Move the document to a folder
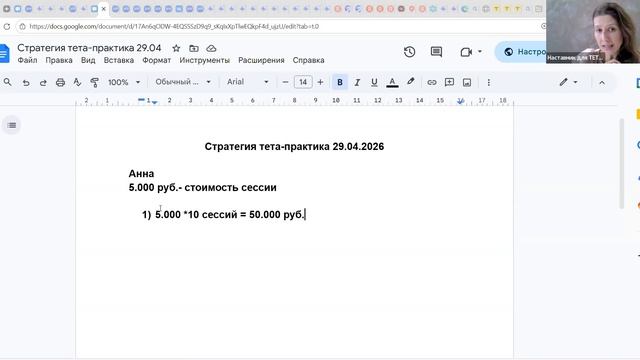 click(194, 48)
